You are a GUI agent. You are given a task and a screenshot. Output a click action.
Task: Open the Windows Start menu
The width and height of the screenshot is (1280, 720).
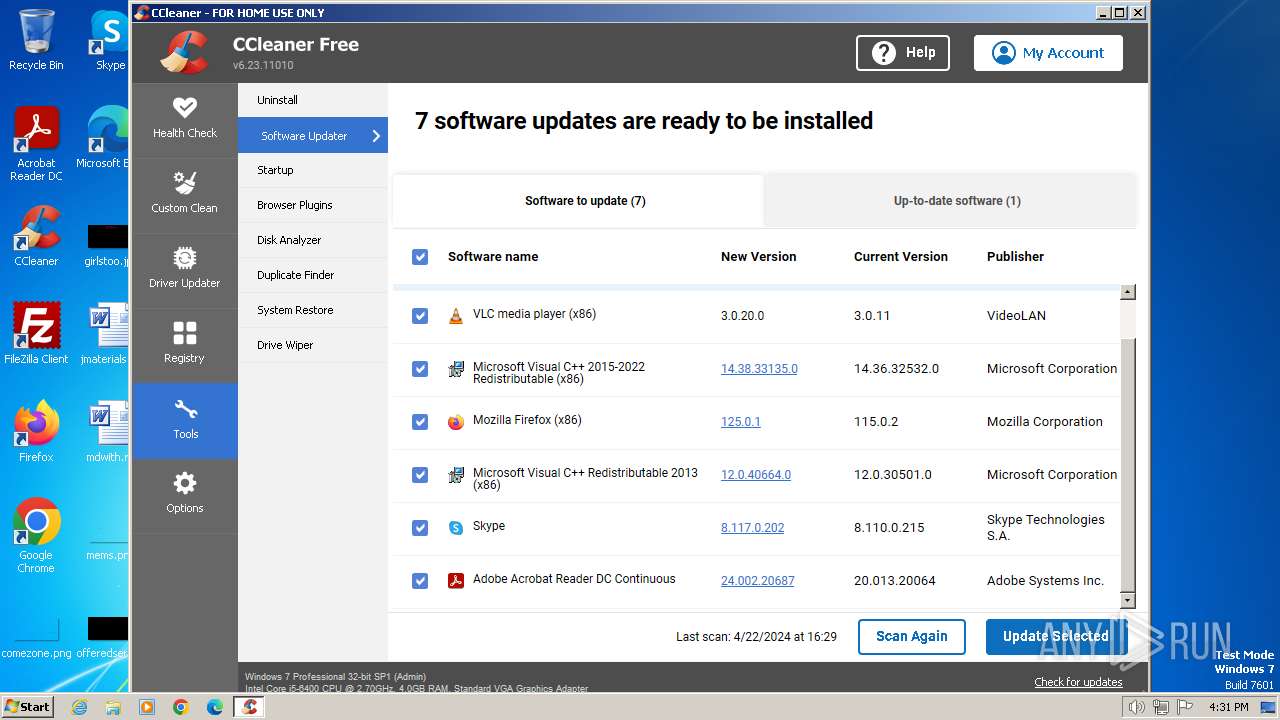[x=28, y=707]
